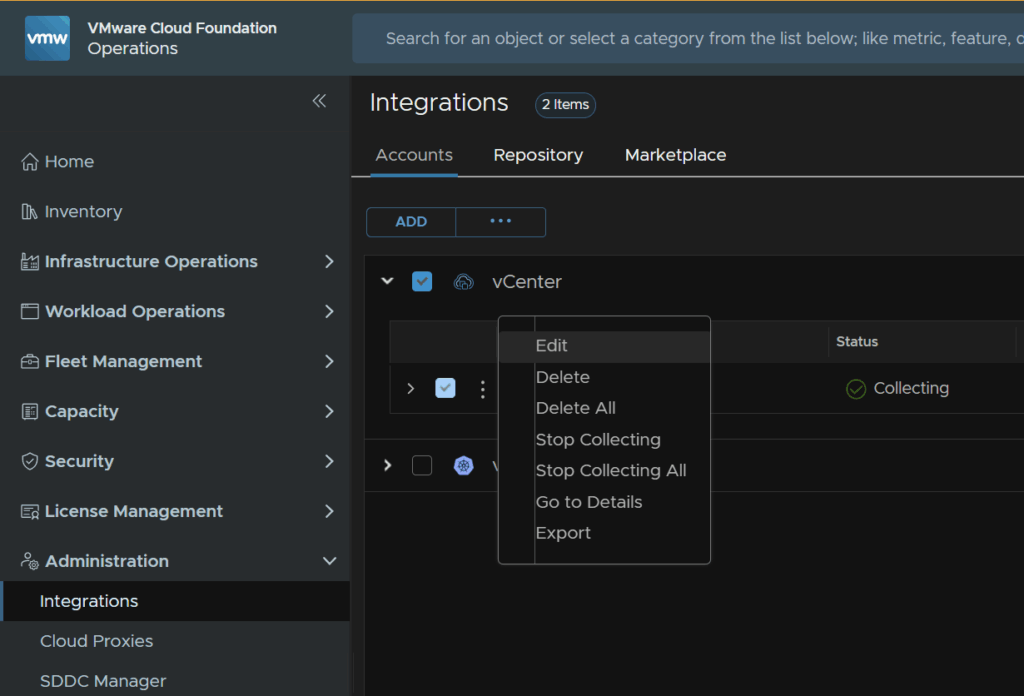The width and height of the screenshot is (1024, 696).
Task: Click the Home house icon
Action: tap(29, 161)
